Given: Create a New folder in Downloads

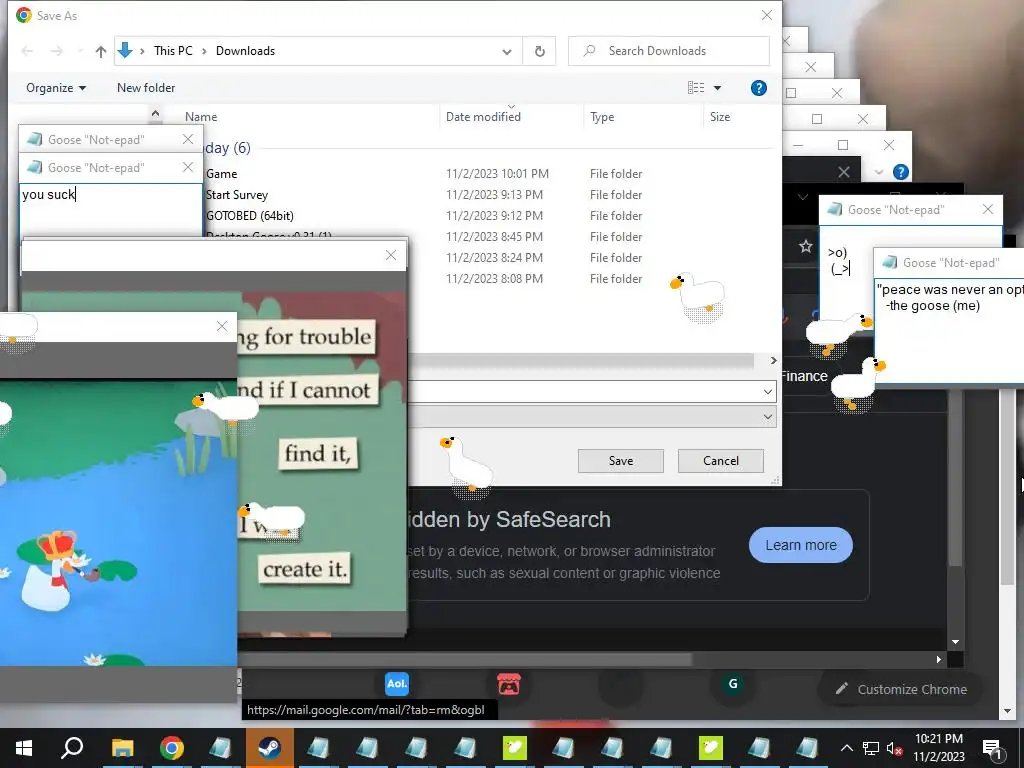Looking at the screenshot, I should (146, 88).
